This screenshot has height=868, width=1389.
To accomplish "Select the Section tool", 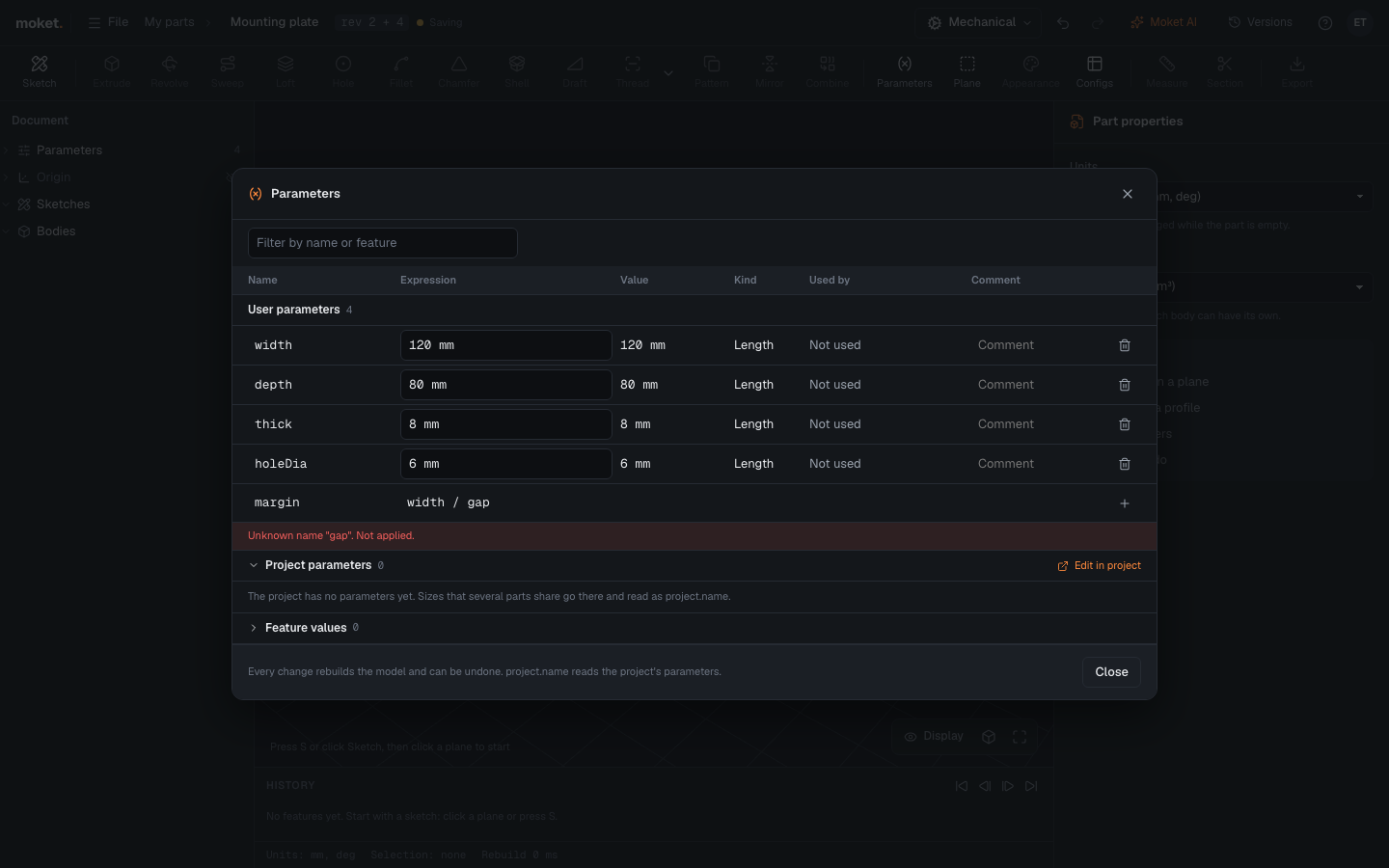I will tap(1225, 71).
